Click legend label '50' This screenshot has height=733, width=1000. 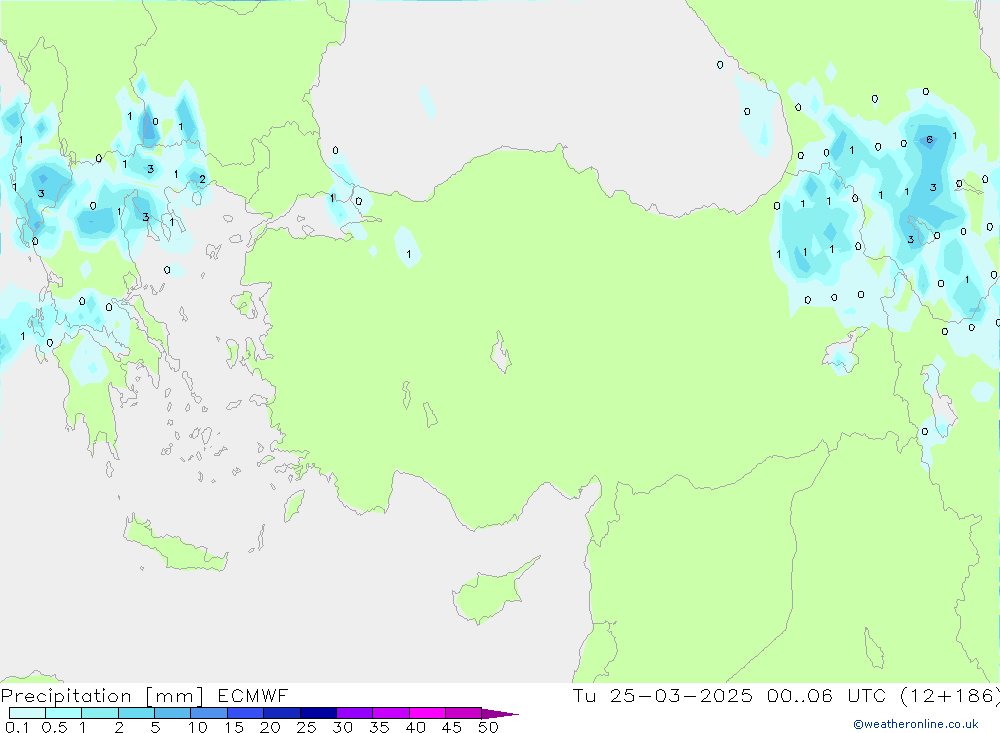(x=489, y=727)
